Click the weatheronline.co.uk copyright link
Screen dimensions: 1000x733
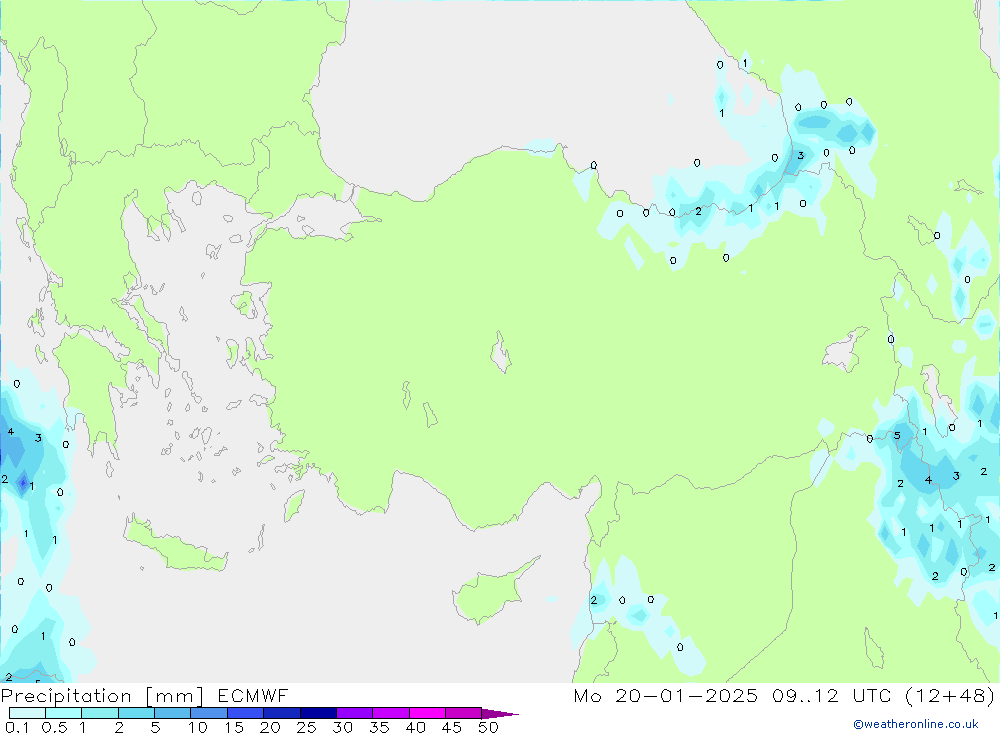(x=915, y=724)
